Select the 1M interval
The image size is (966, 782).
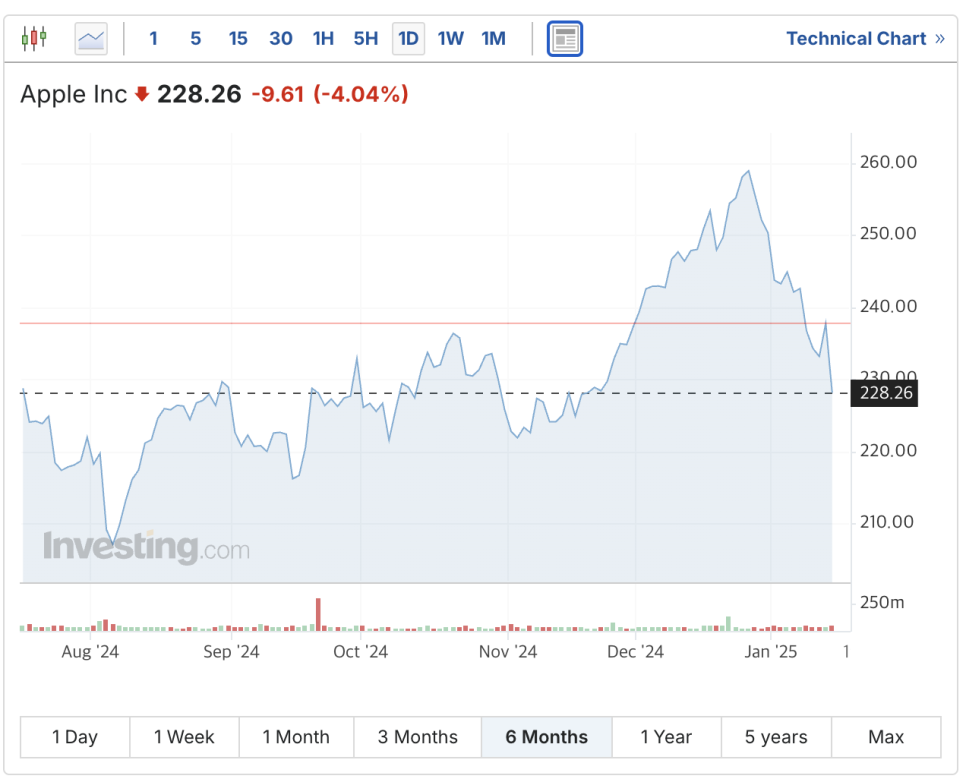(493, 39)
